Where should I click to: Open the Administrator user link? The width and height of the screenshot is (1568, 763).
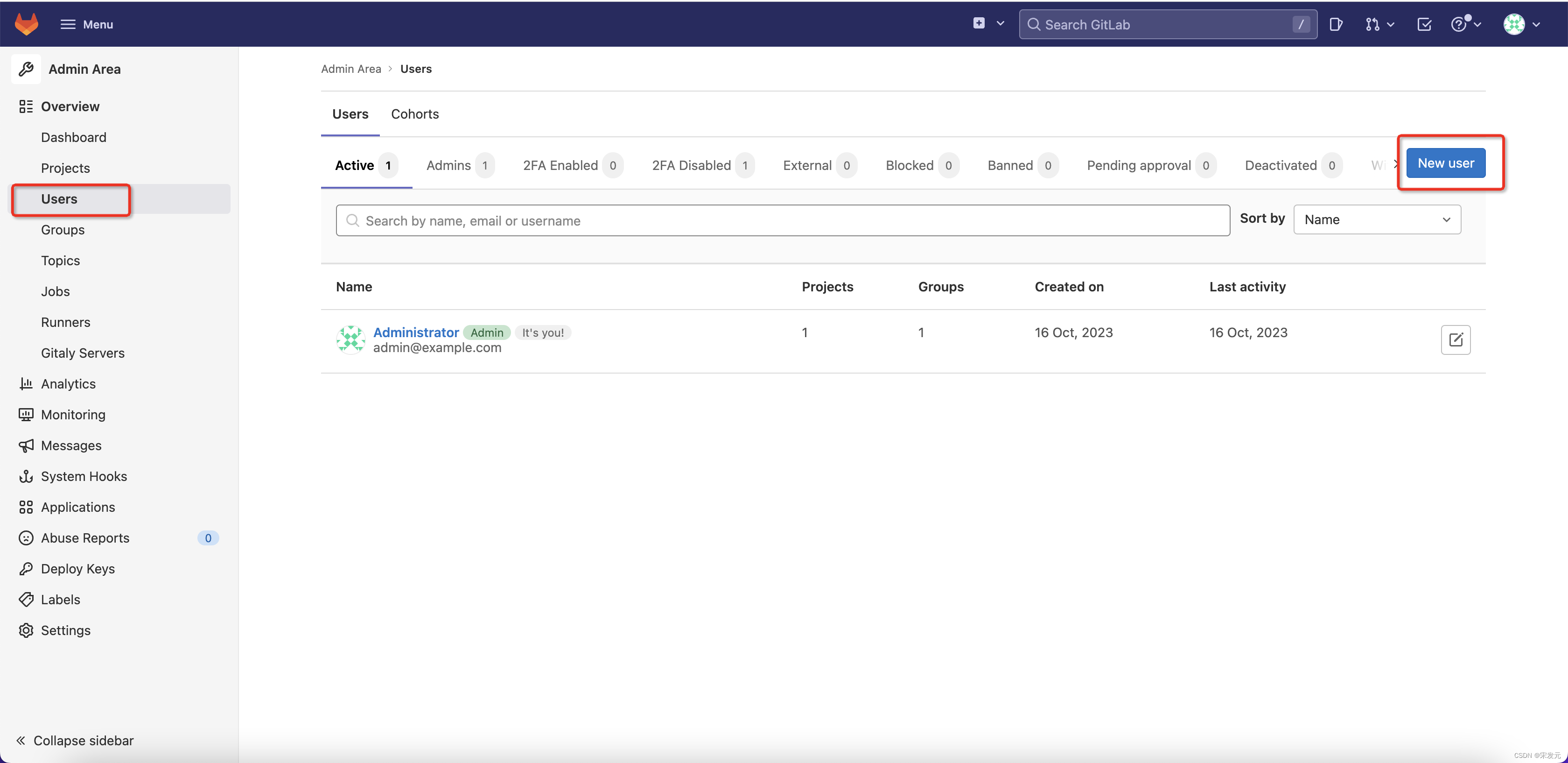(x=416, y=332)
